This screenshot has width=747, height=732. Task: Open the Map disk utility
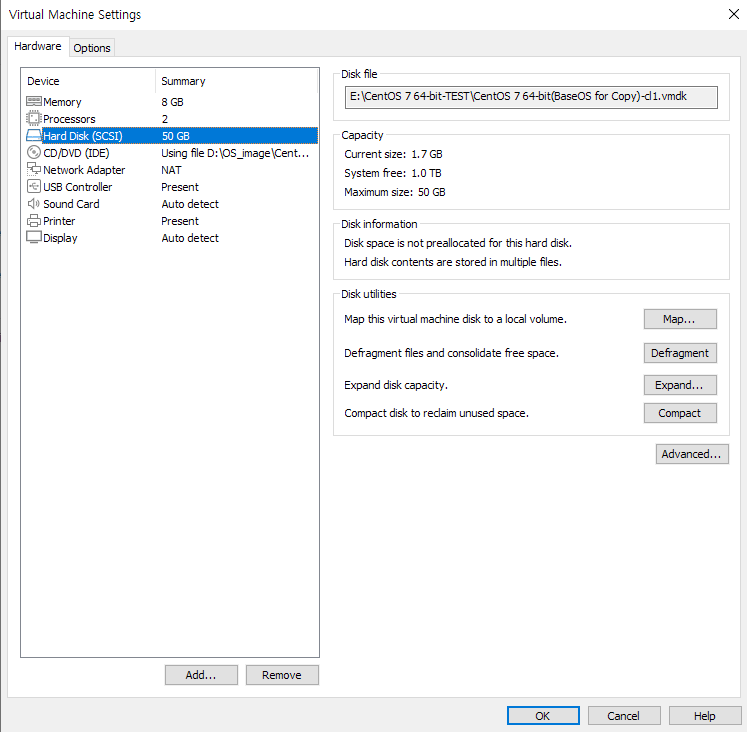[680, 319]
